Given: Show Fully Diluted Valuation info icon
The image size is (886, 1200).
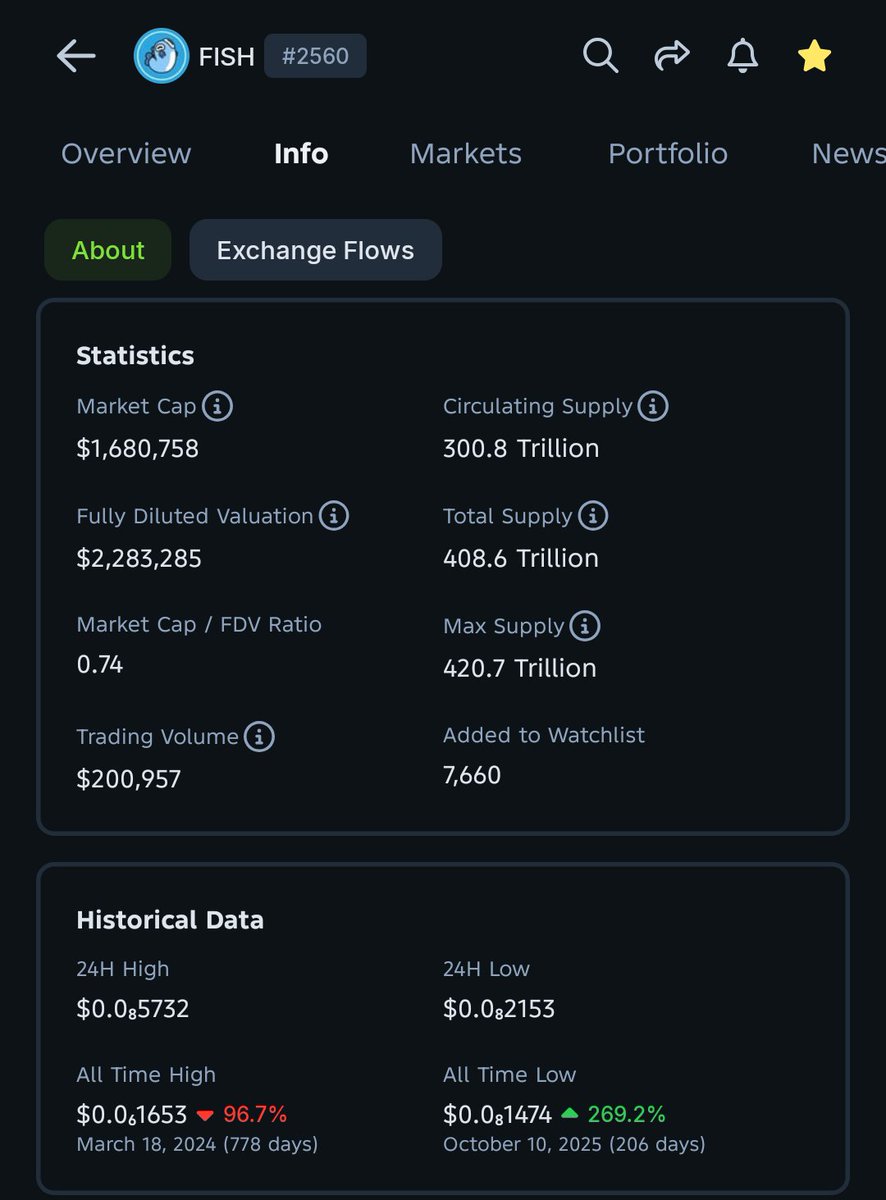Looking at the screenshot, I should coord(334,516).
